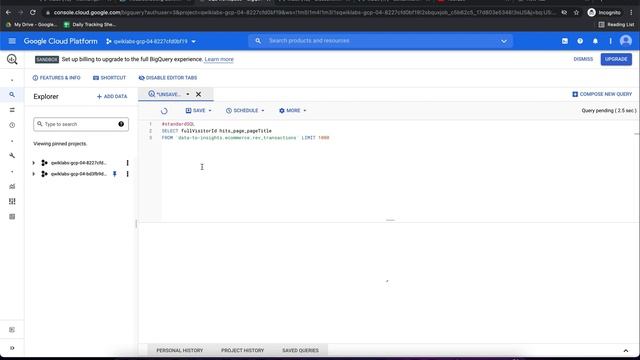Open the Google Cloud hamburger navigation menu
Screen dimensions: 640x360
coord(12,41)
